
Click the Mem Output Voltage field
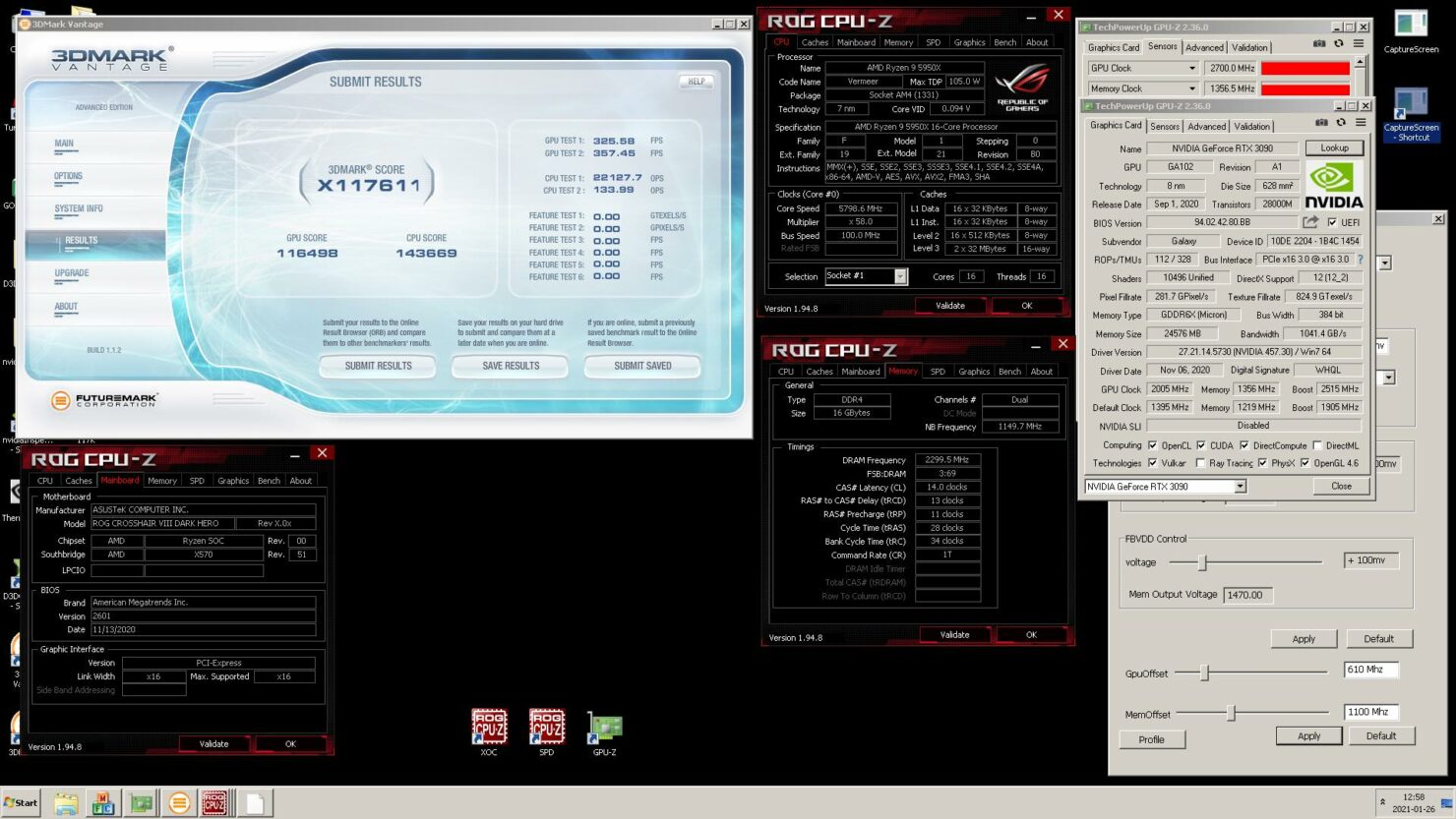(x=1248, y=595)
